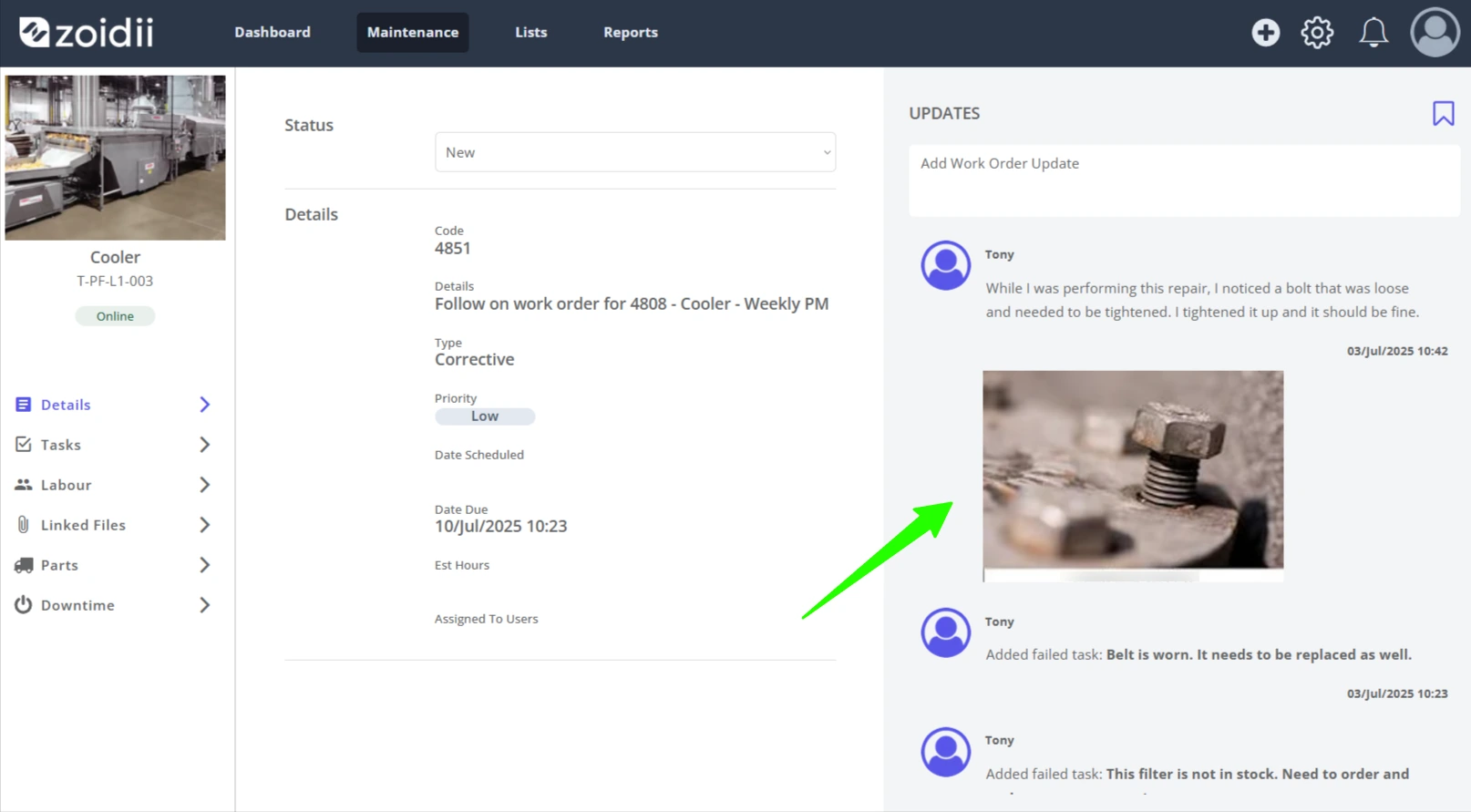Click the Low priority badge

coord(485,416)
